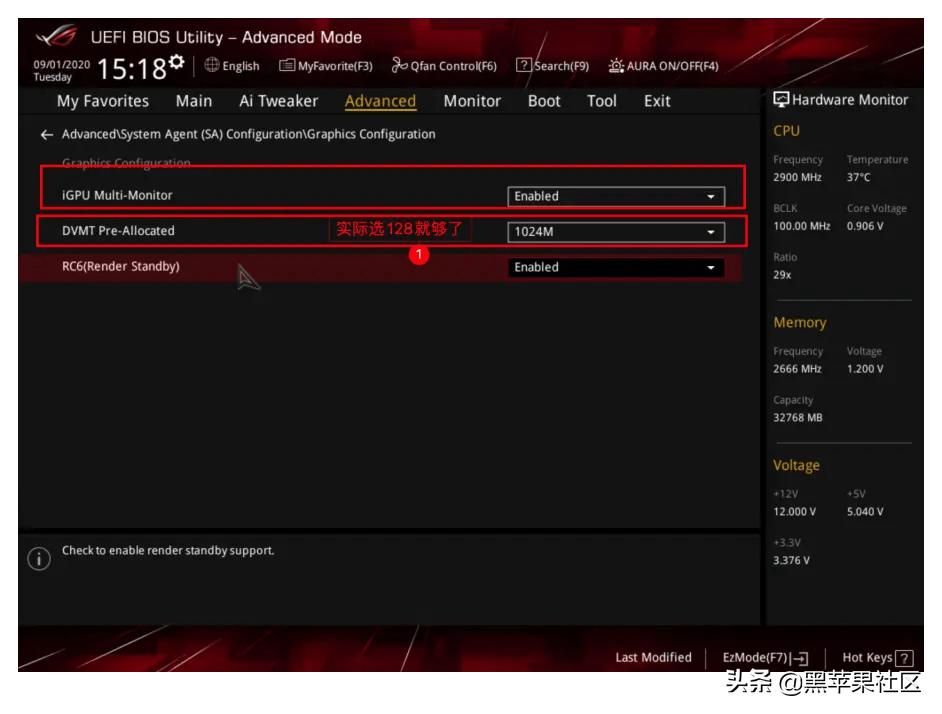Open the My Favorites tab
The height and width of the screenshot is (714, 942).
pos(103,101)
